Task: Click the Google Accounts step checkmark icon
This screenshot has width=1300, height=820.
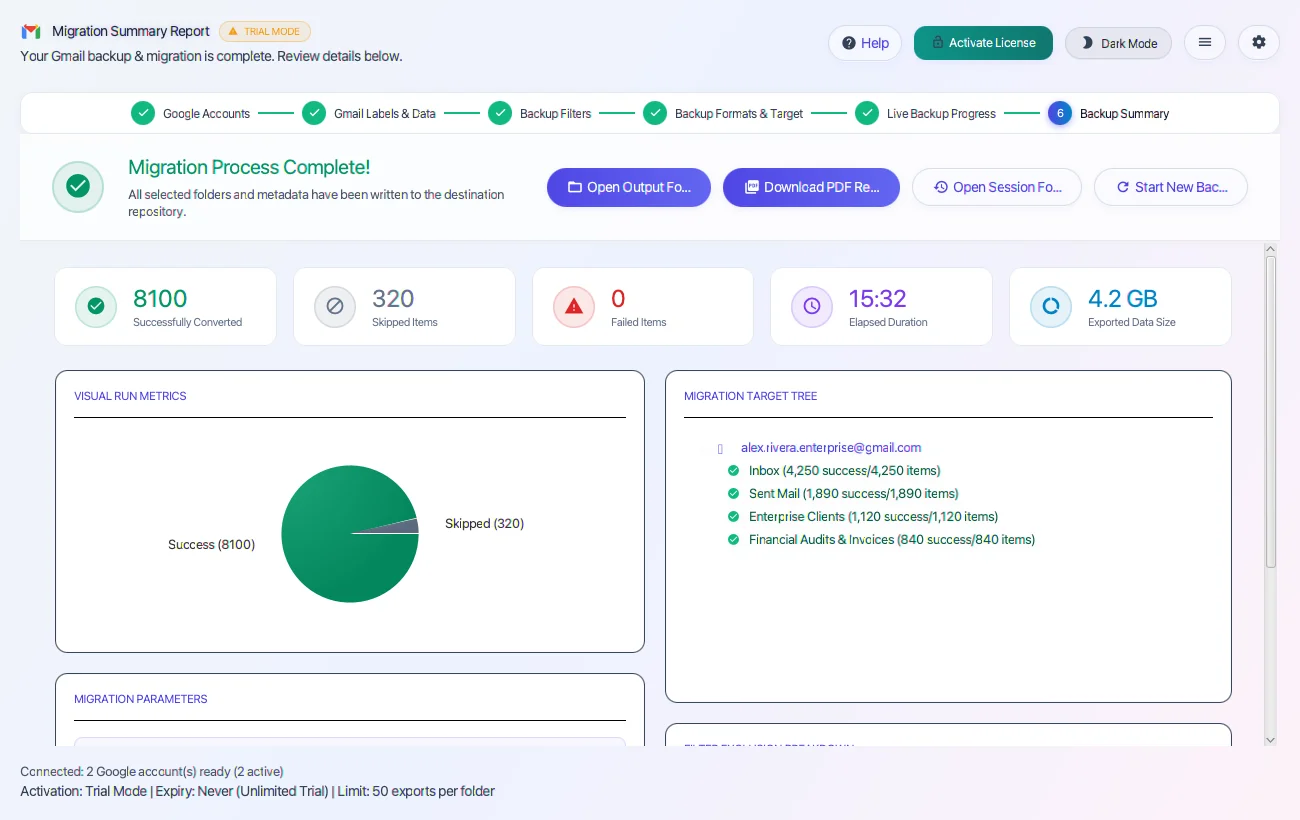Action: (x=143, y=113)
